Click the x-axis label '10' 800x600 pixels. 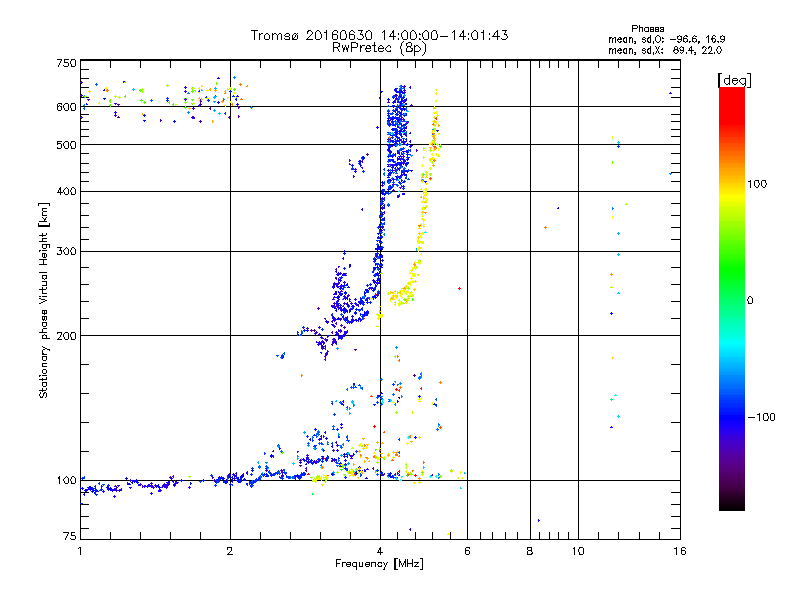pyautogui.click(x=578, y=551)
